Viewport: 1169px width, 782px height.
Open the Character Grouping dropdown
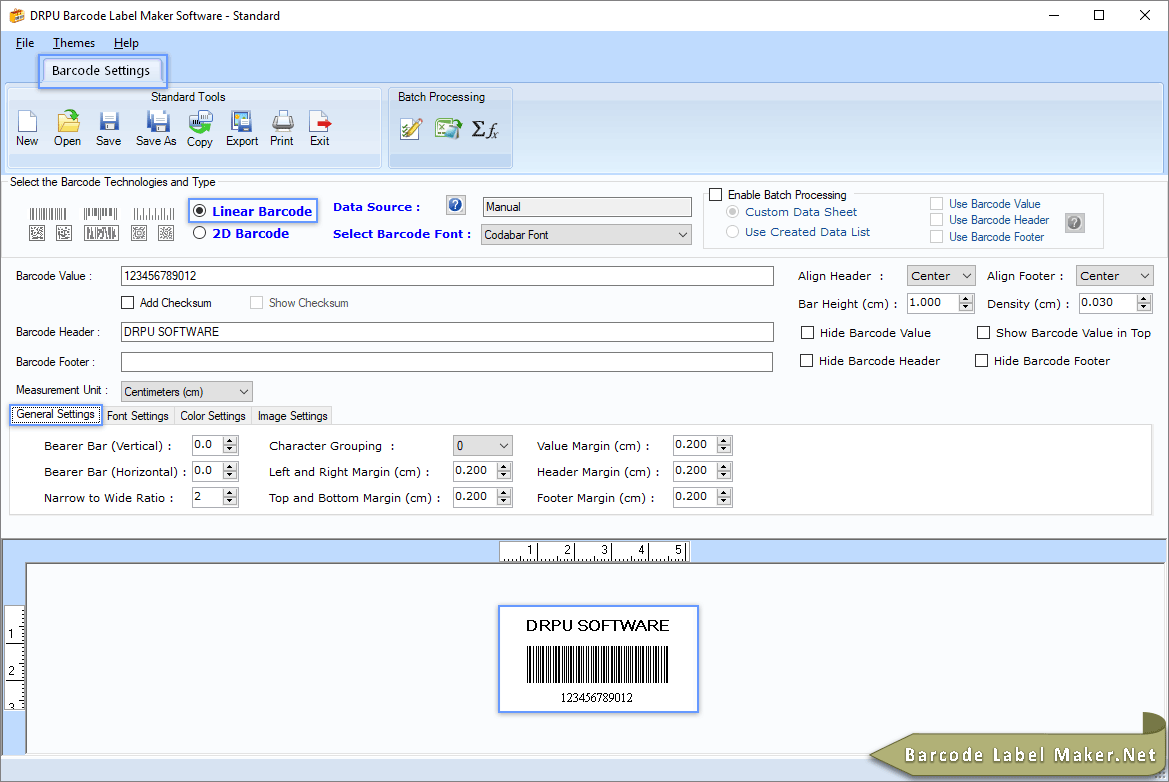coord(482,446)
